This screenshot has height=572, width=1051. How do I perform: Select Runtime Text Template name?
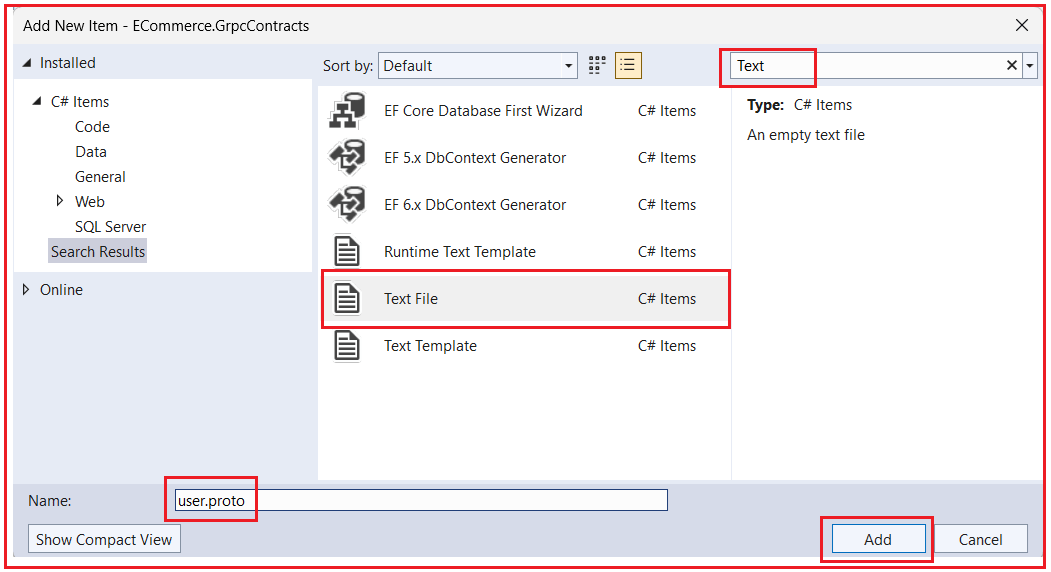pos(460,251)
